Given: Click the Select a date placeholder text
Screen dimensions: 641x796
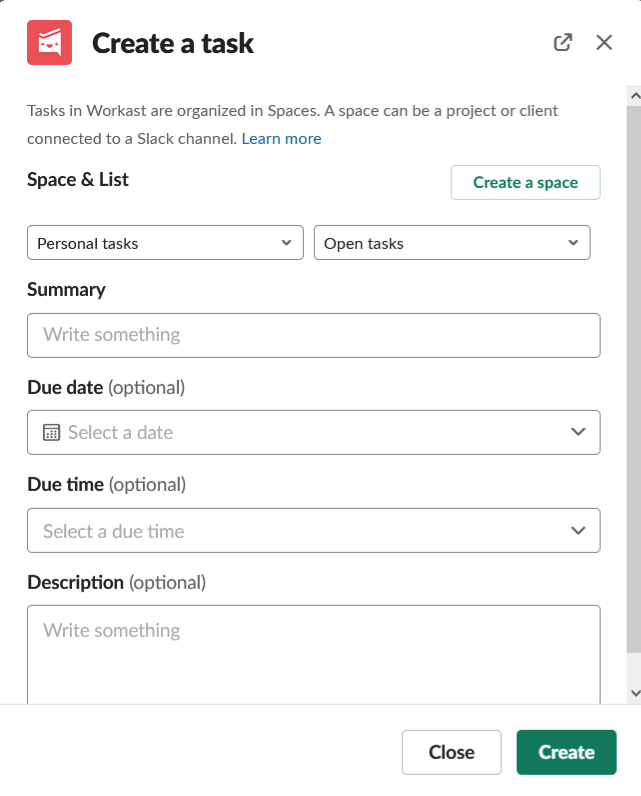Looking at the screenshot, I should click(121, 432).
